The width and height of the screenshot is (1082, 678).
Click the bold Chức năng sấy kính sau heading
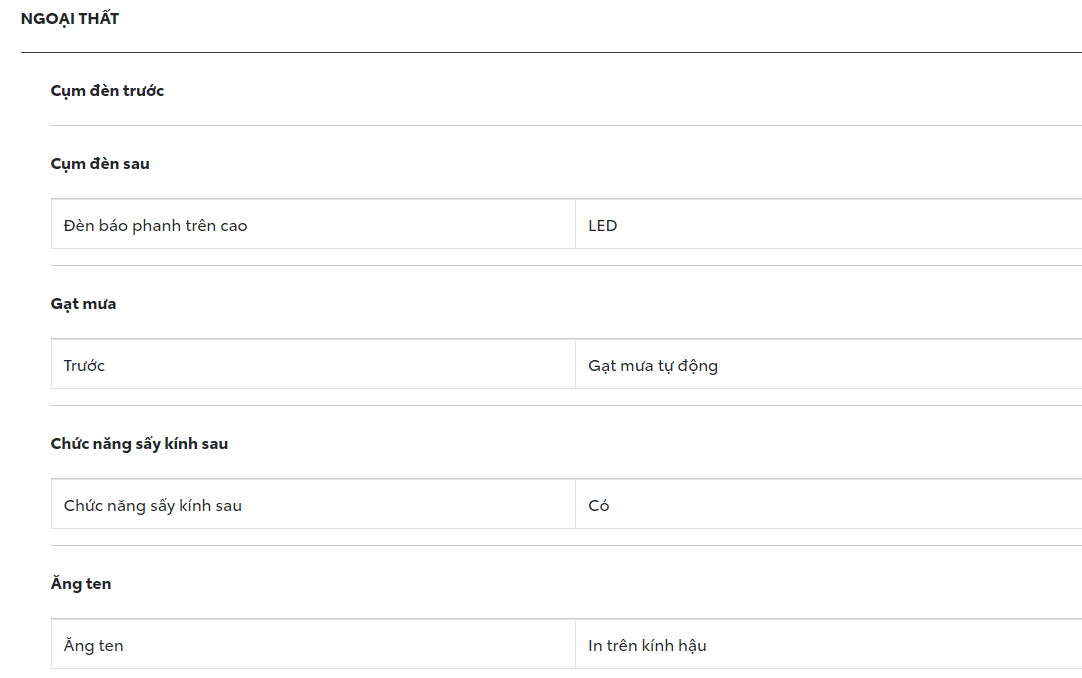(139, 443)
